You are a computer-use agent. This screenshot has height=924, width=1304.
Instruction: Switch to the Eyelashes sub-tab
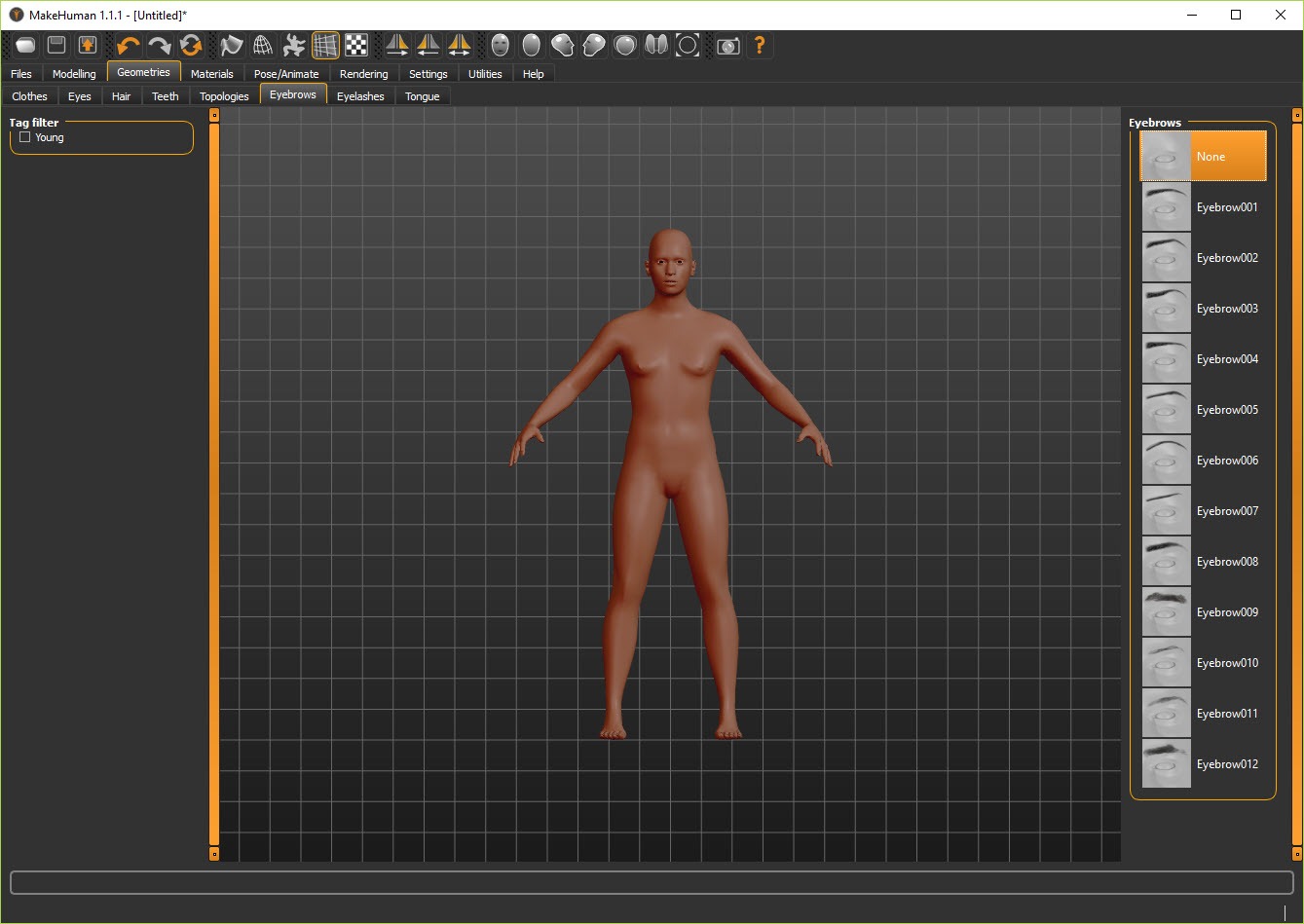tap(360, 96)
